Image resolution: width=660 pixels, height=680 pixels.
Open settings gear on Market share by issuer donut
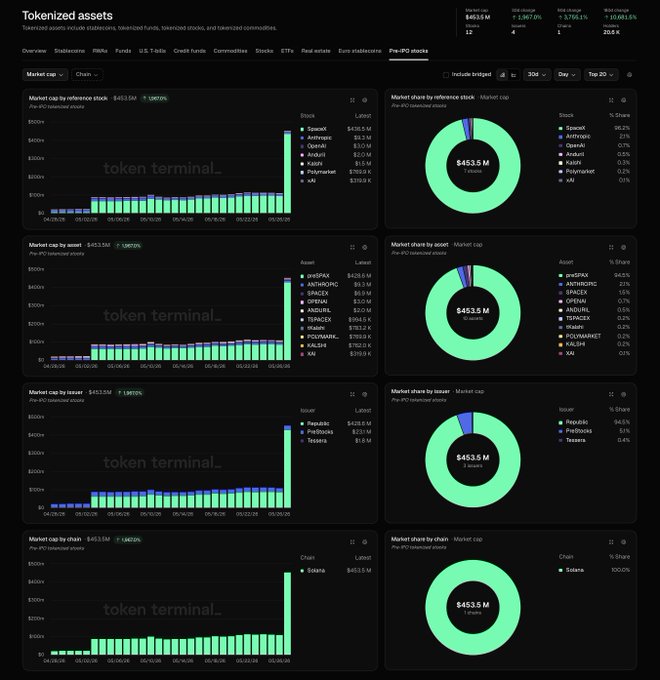(624, 394)
